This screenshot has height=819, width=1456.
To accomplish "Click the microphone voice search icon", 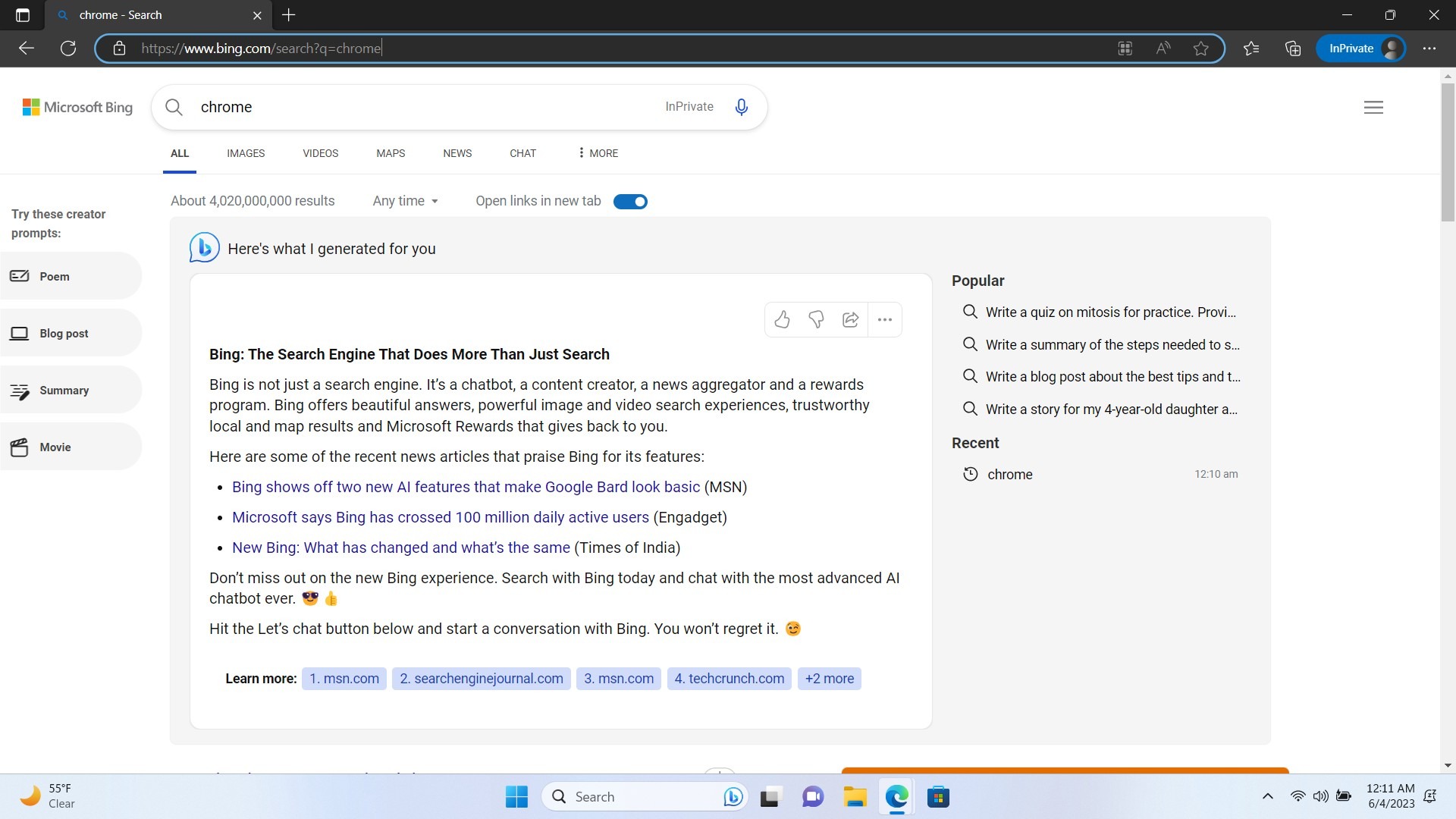I will point(741,107).
